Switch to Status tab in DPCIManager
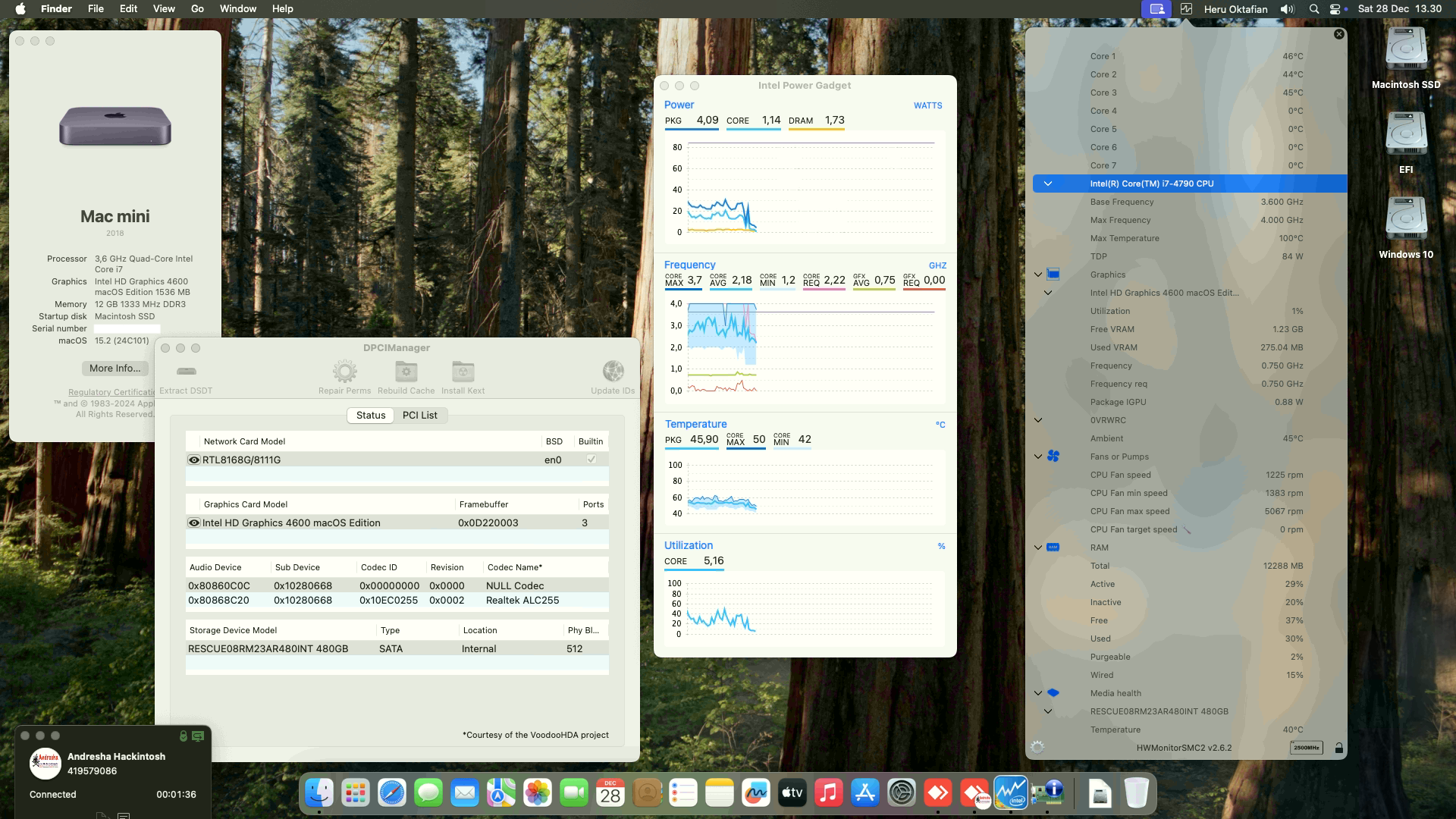The image size is (1456, 819). [371, 415]
